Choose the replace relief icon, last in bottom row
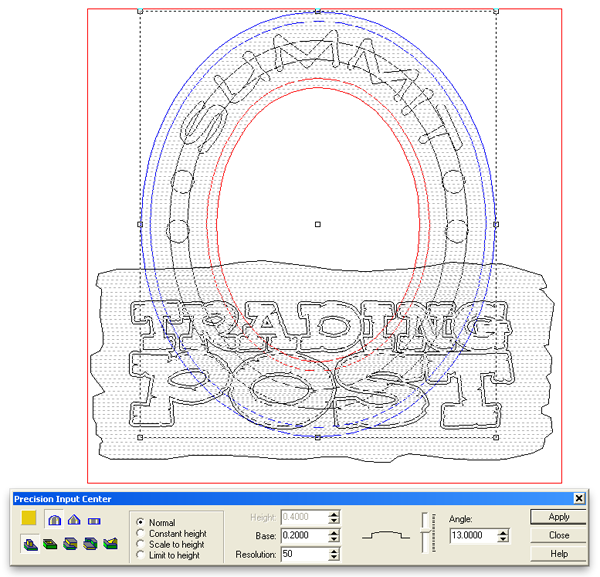Image resolution: width=600 pixels, height=577 pixels. click(110, 544)
